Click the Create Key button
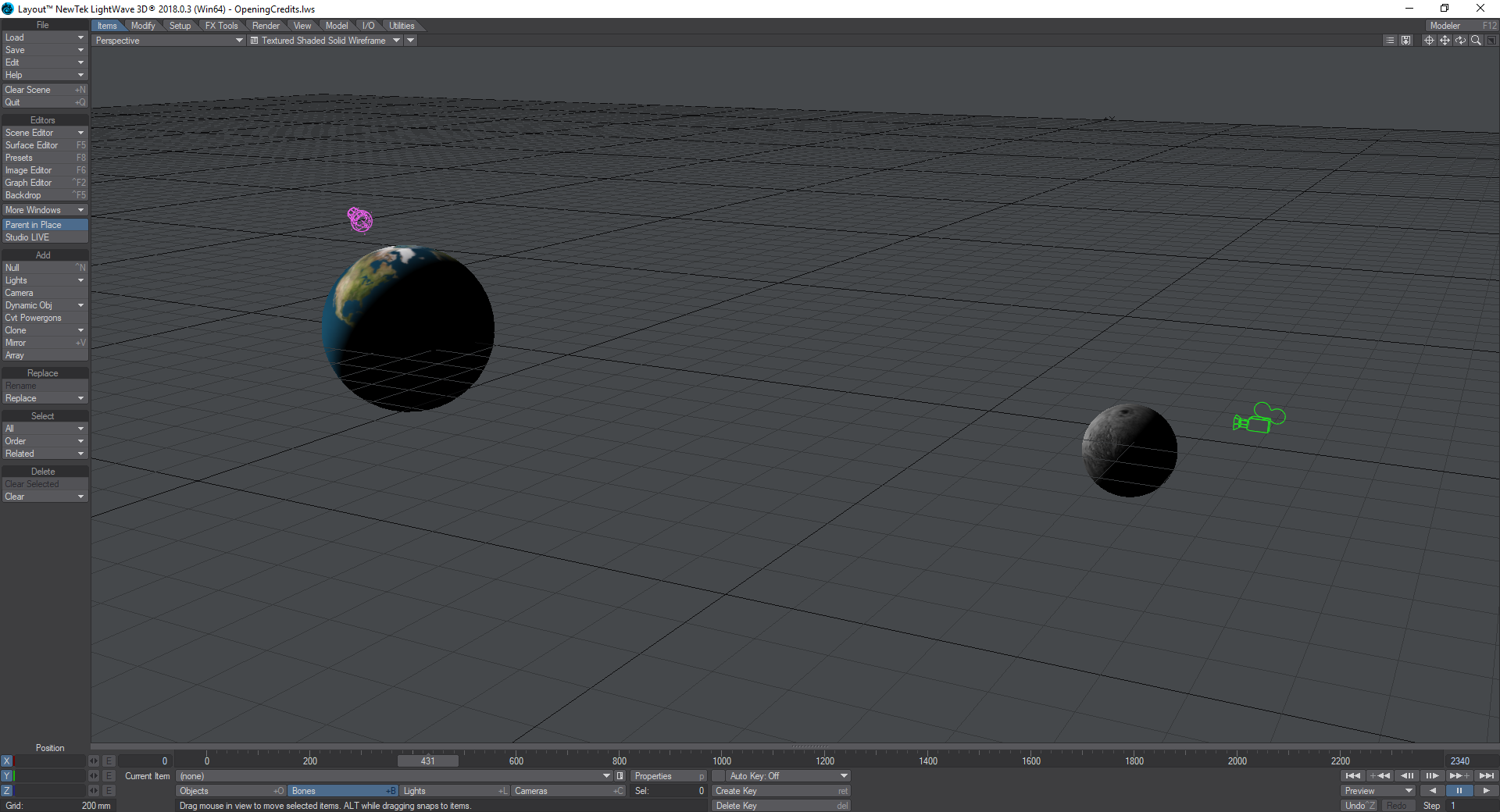Viewport: 1500px width, 812px height. 780,791
